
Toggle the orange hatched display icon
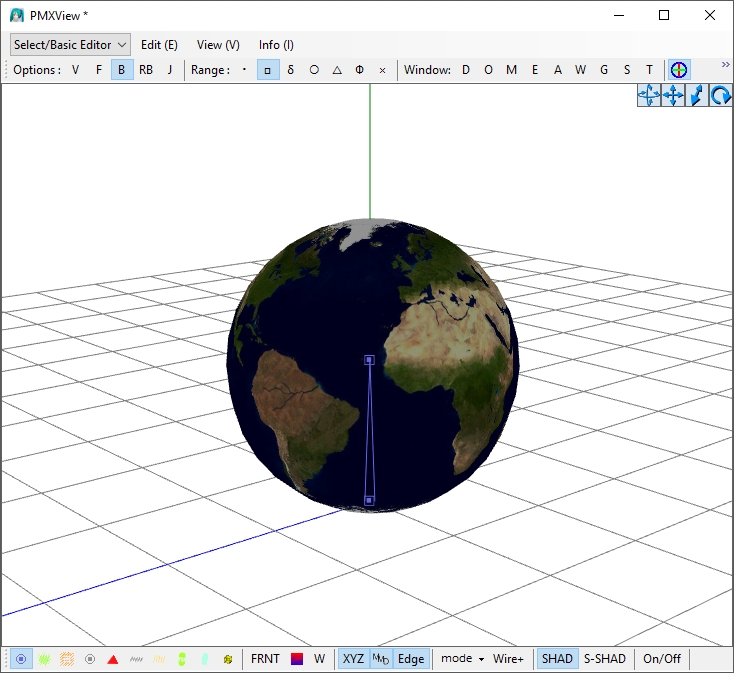click(67, 659)
